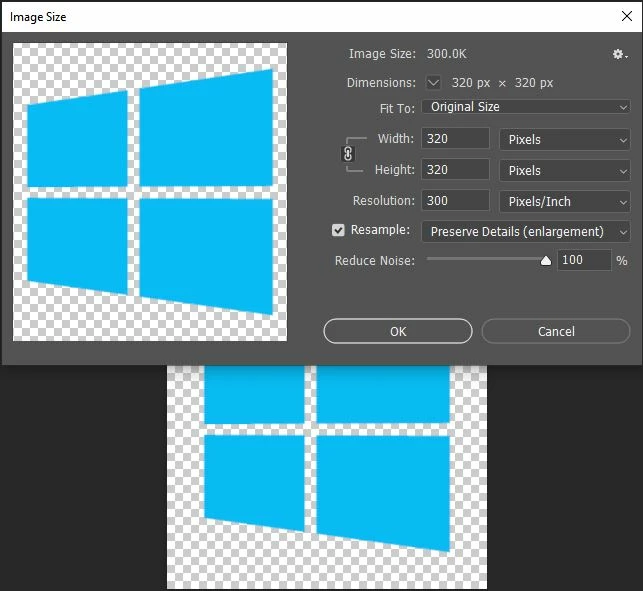Close the Image Size dialog
Image resolution: width=643 pixels, height=591 pixels.
[x=627, y=16]
